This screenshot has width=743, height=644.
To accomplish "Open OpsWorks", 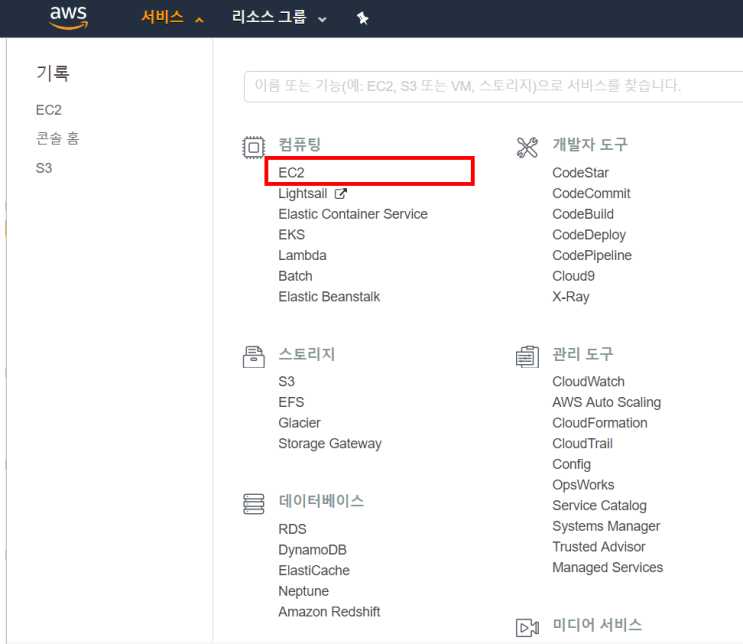I will (x=583, y=485).
